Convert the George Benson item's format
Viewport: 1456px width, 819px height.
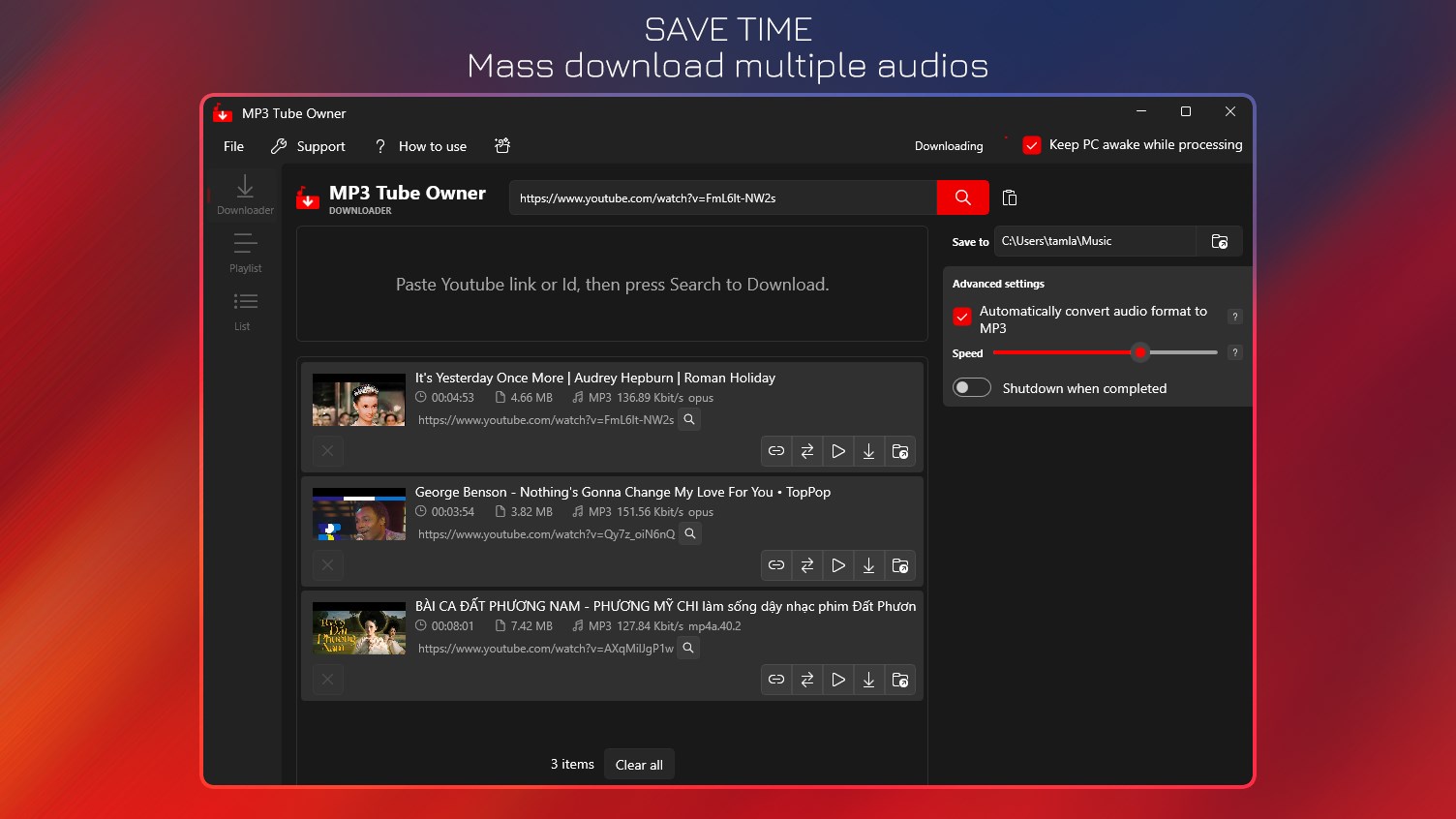pos(806,565)
